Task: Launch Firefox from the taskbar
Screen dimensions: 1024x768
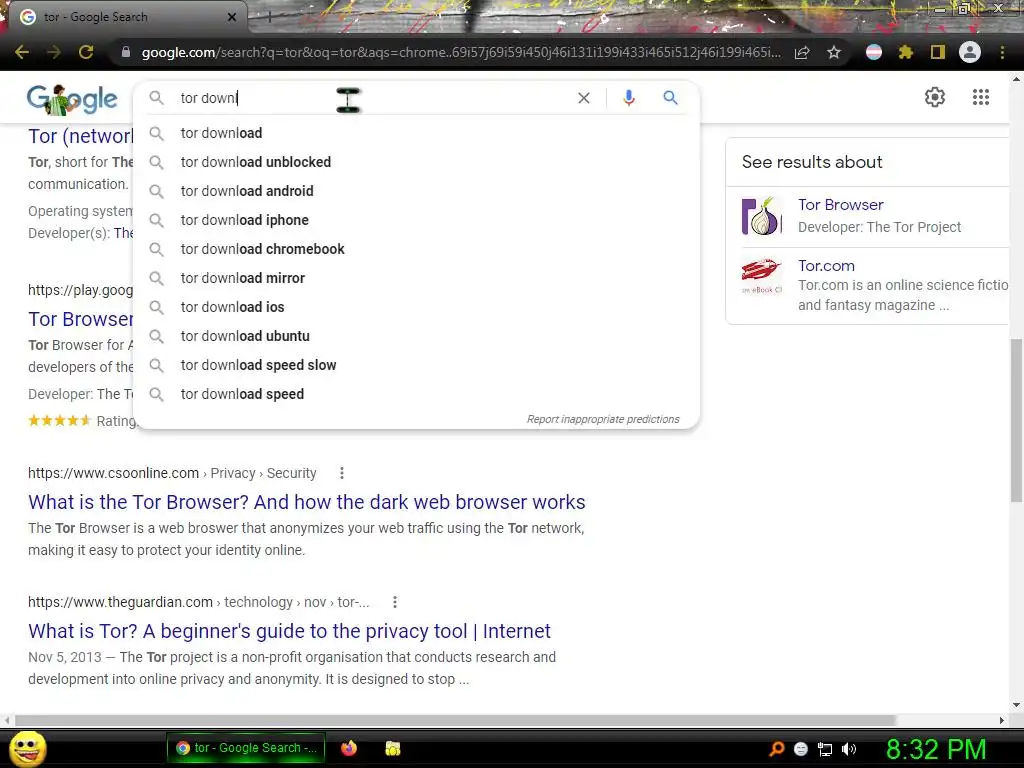Action: click(x=349, y=748)
